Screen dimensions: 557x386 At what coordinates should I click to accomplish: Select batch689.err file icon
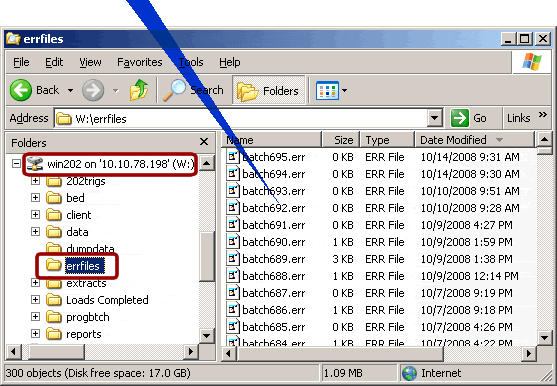pyautogui.click(x=233, y=259)
